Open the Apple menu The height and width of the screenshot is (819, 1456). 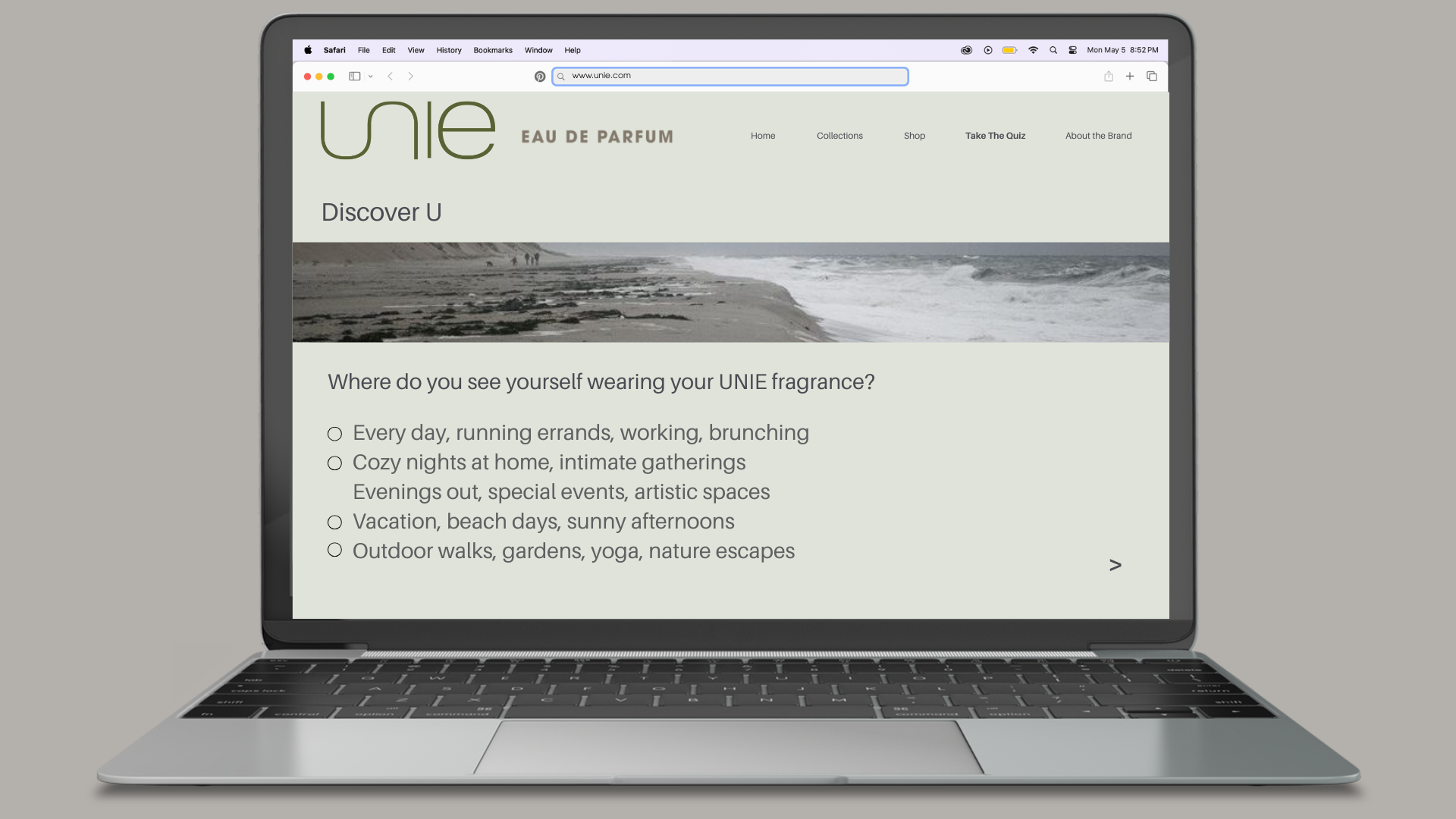click(308, 50)
